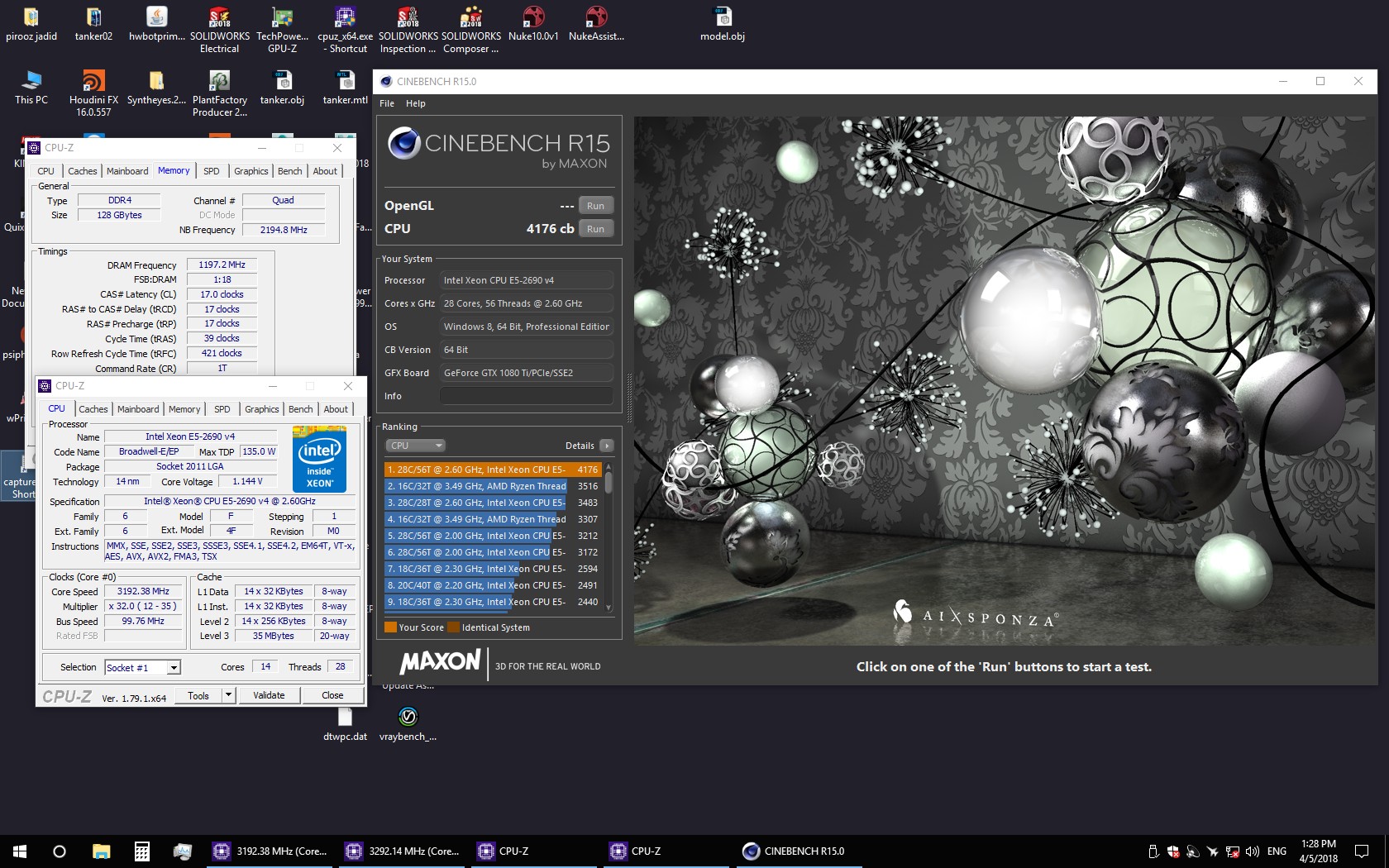Open tanker.mtl file on desktop
Image resolution: width=1389 pixels, height=868 pixels.
coord(345,87)
